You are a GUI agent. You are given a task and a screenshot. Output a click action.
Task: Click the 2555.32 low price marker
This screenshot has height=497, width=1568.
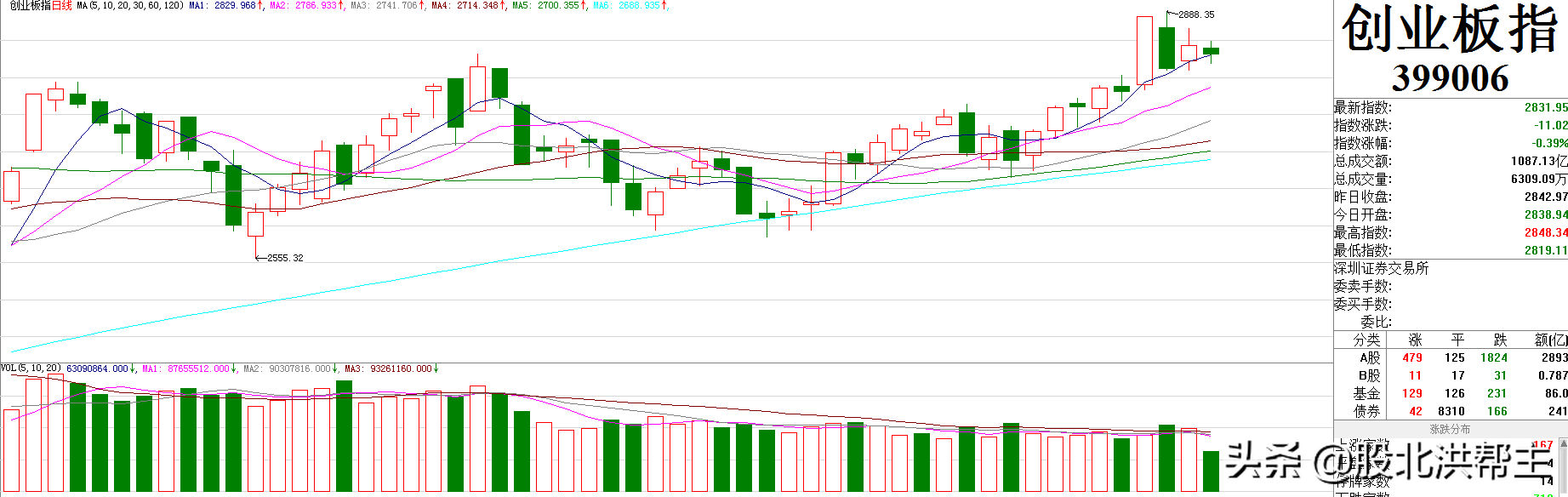pos(284,258)
